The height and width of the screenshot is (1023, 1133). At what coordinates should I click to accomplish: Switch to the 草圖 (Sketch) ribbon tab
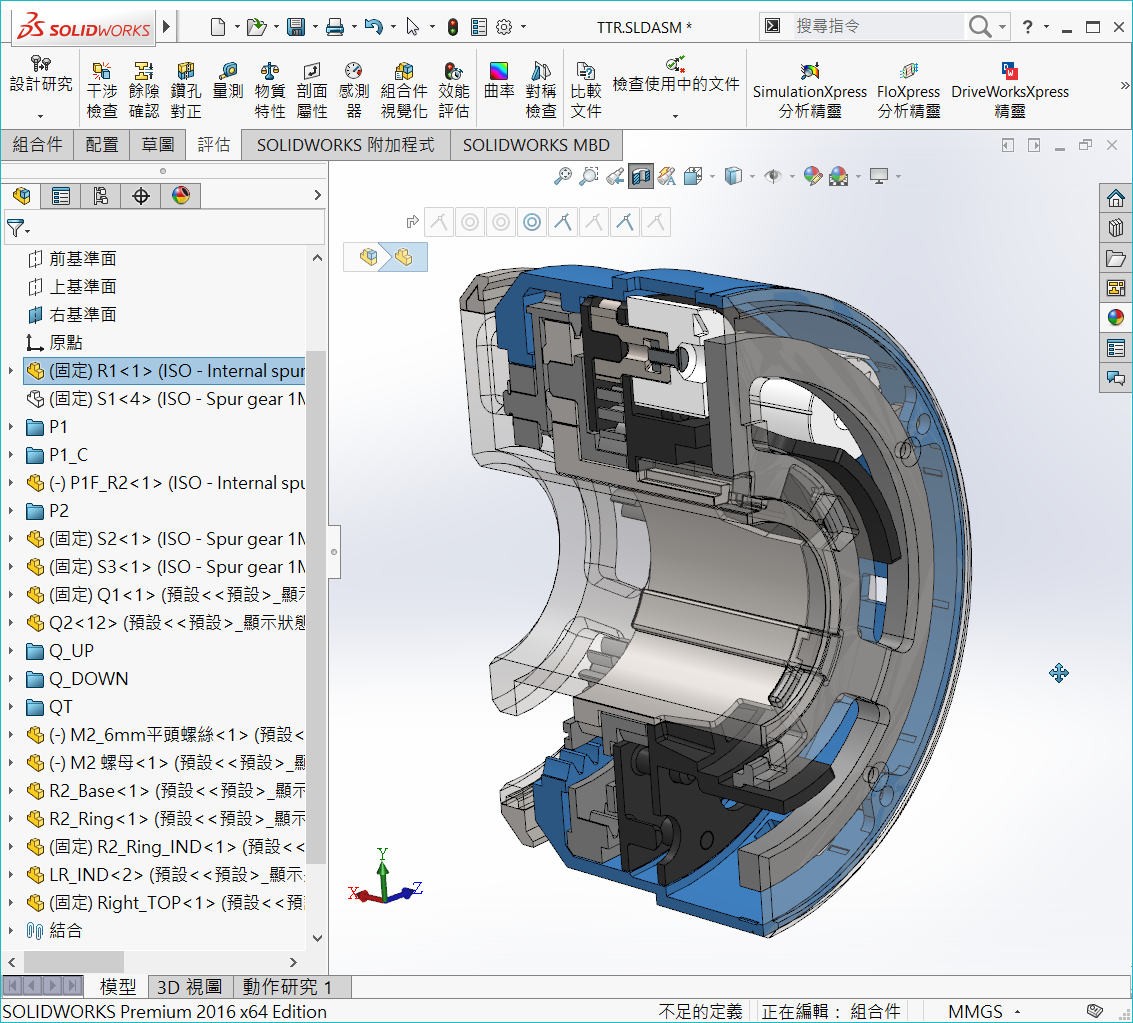tap(158, 145)
